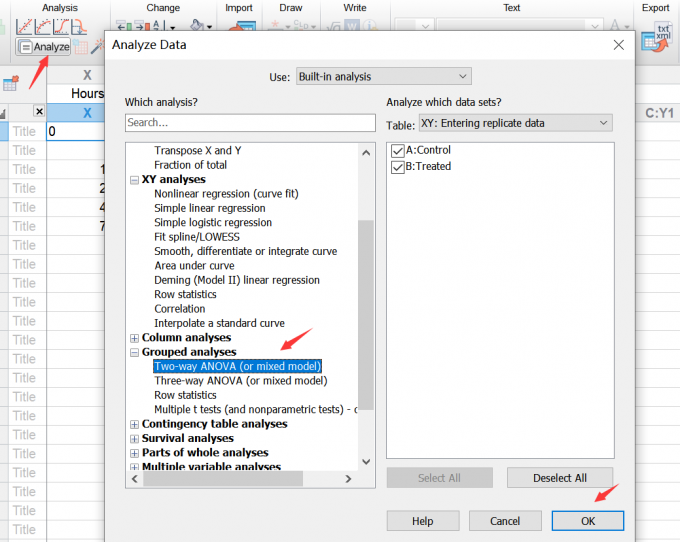Click the interpolate standard curve icon

coord(79,27)
